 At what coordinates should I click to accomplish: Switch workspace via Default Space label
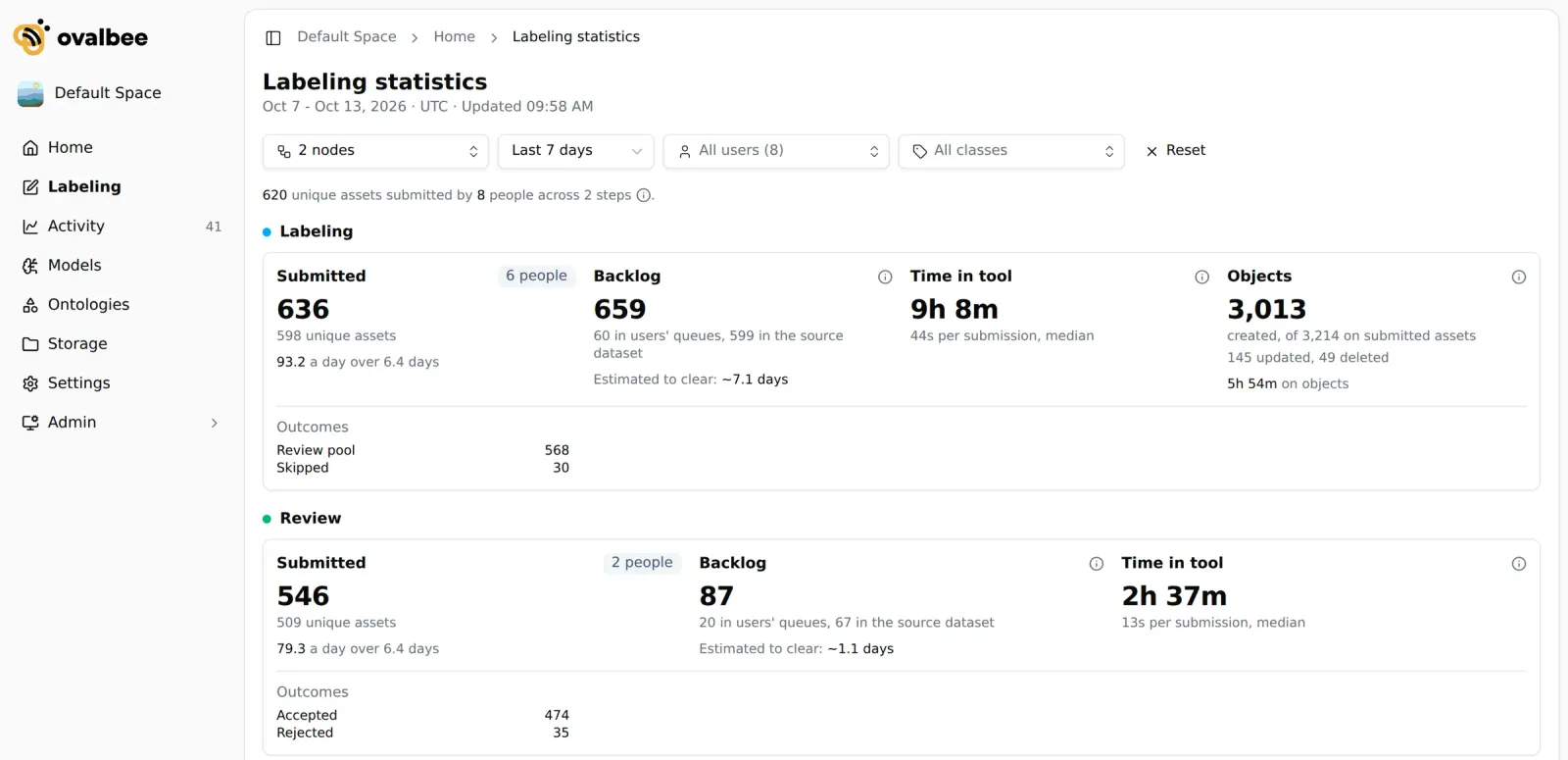pos(108,93)
